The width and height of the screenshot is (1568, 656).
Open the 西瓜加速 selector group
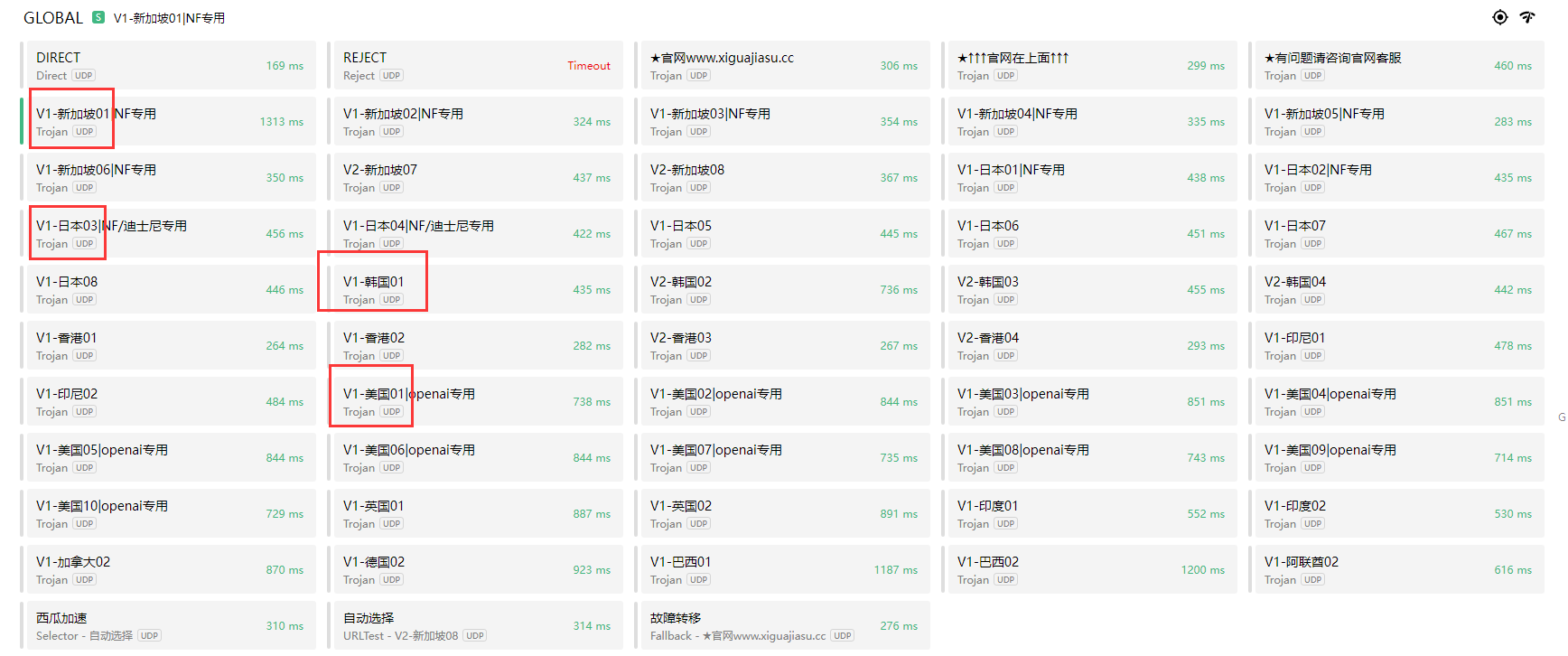169,625
